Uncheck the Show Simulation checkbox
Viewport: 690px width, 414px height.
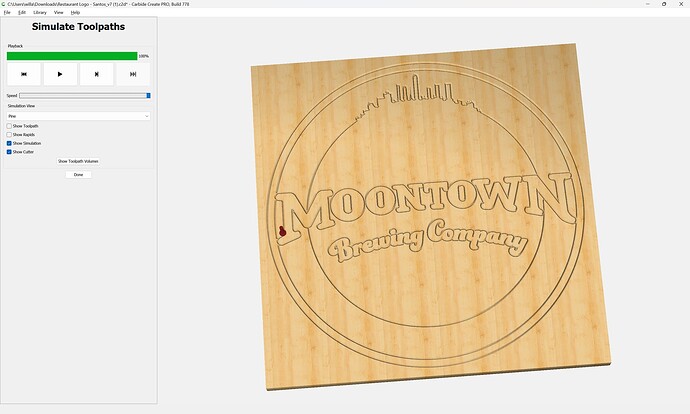[9, 143]
